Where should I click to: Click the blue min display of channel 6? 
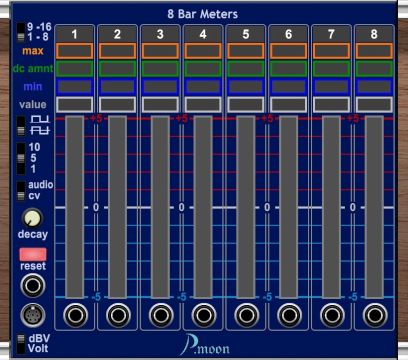coord(289,87)
